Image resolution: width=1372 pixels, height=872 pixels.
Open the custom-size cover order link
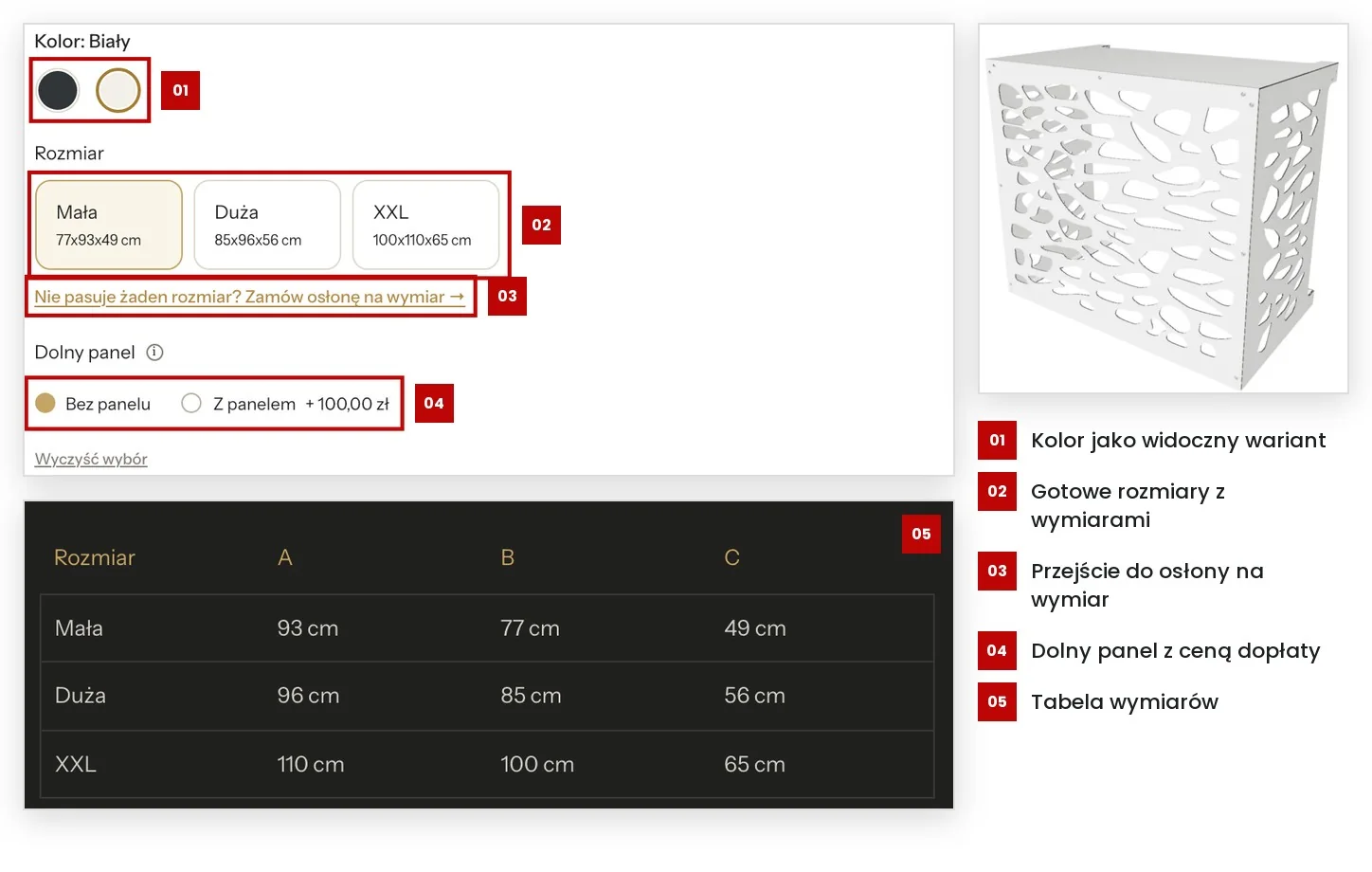click(x=250, y=297)
